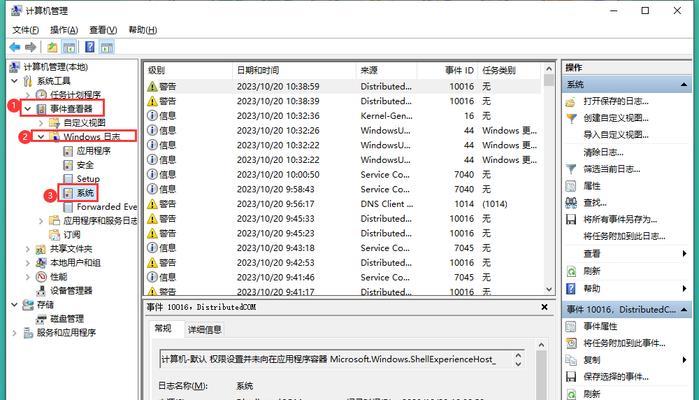699x400 pixels.
Task: Open the 帮助 menu
Action: [143, 30]
